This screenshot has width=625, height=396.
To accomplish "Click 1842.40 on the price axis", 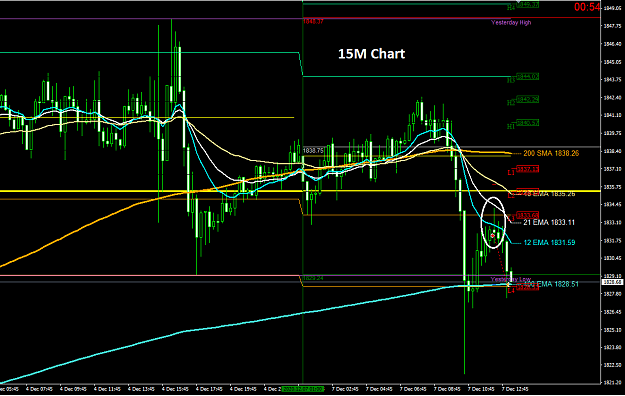I will [x=613, y=97].
